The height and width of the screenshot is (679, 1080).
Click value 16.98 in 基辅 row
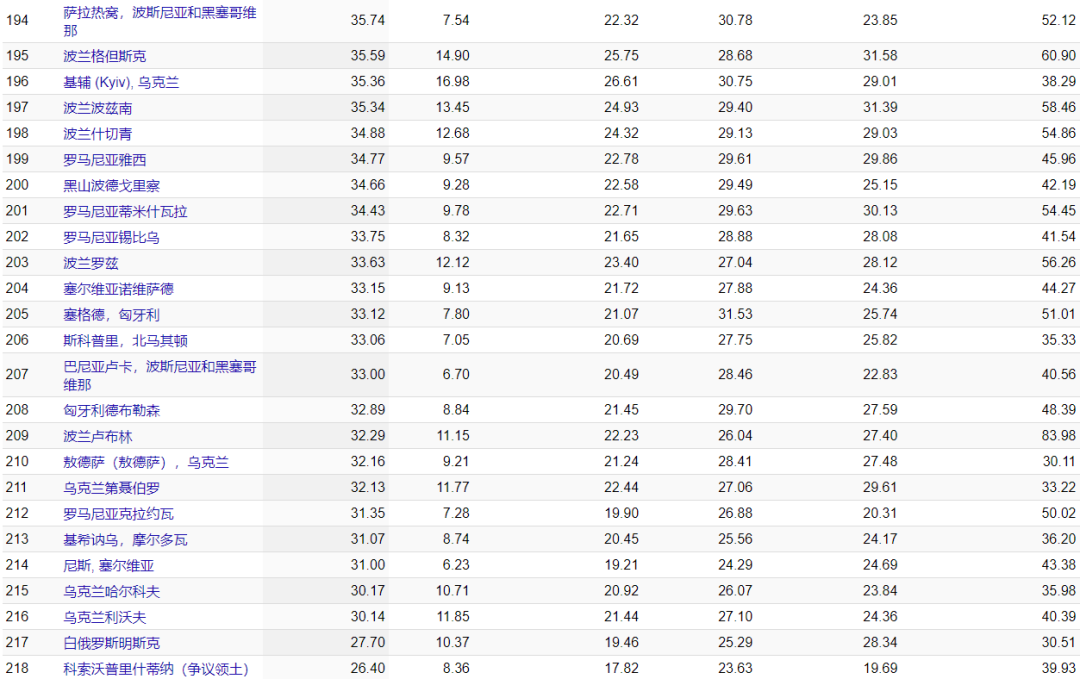(x=453, y=81)
